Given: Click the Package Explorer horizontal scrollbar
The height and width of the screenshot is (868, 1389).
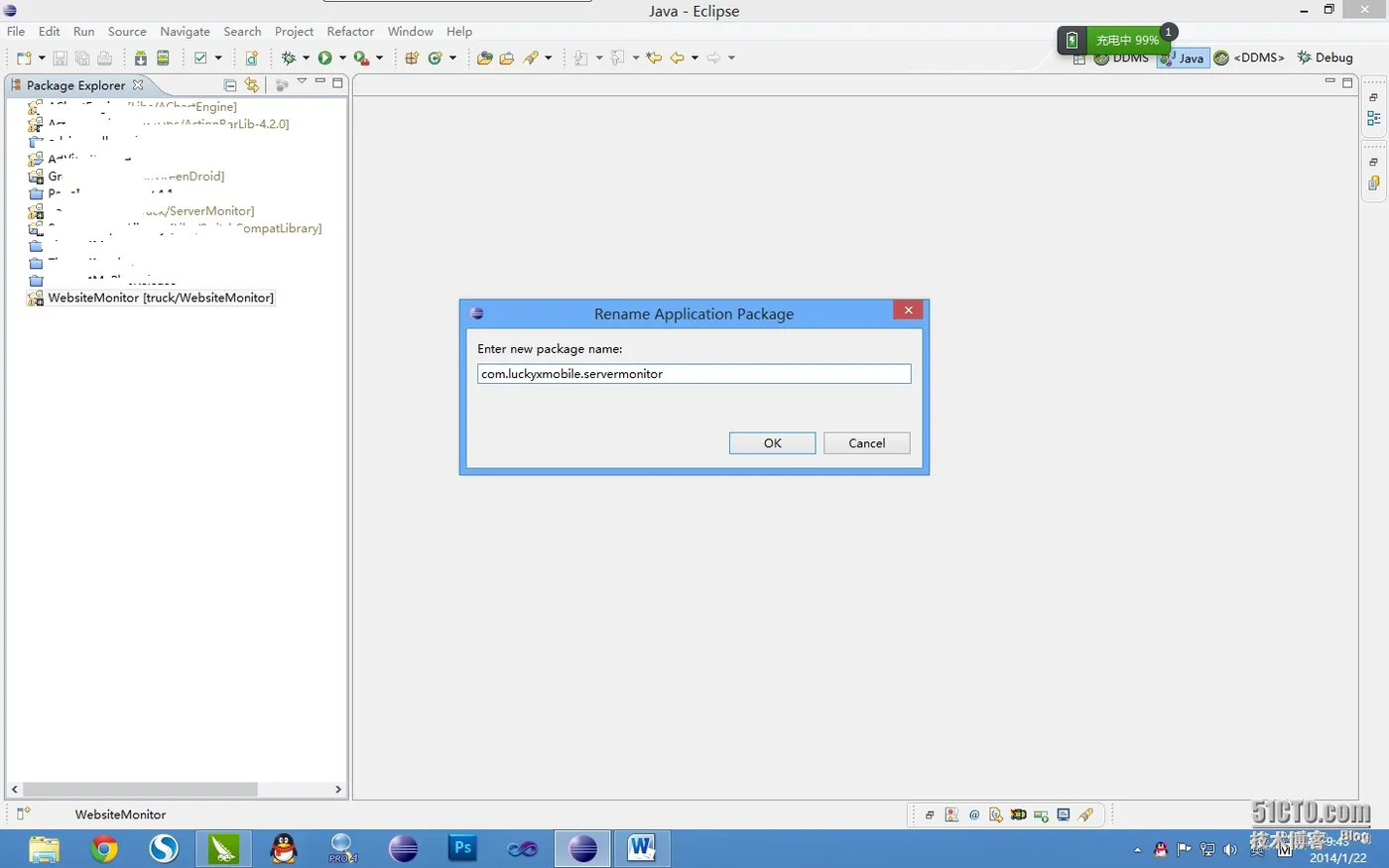Looking at the screenshot, I should [141, 790].
